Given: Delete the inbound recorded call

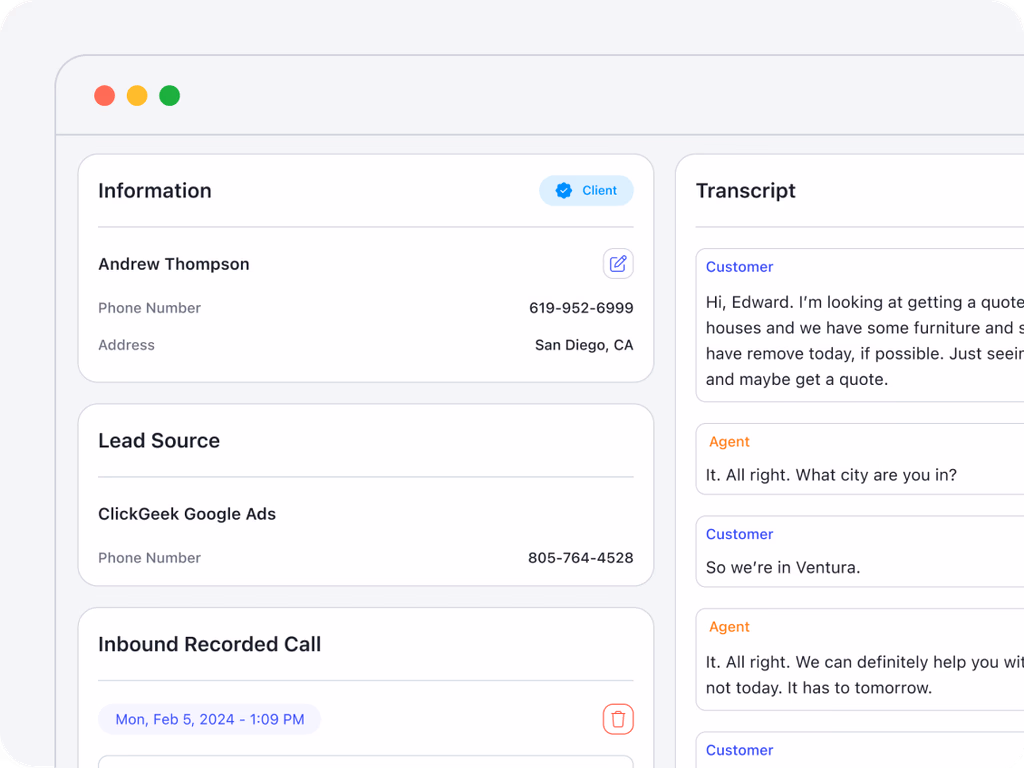Looking at the screenshot, I should pos(618,719).
